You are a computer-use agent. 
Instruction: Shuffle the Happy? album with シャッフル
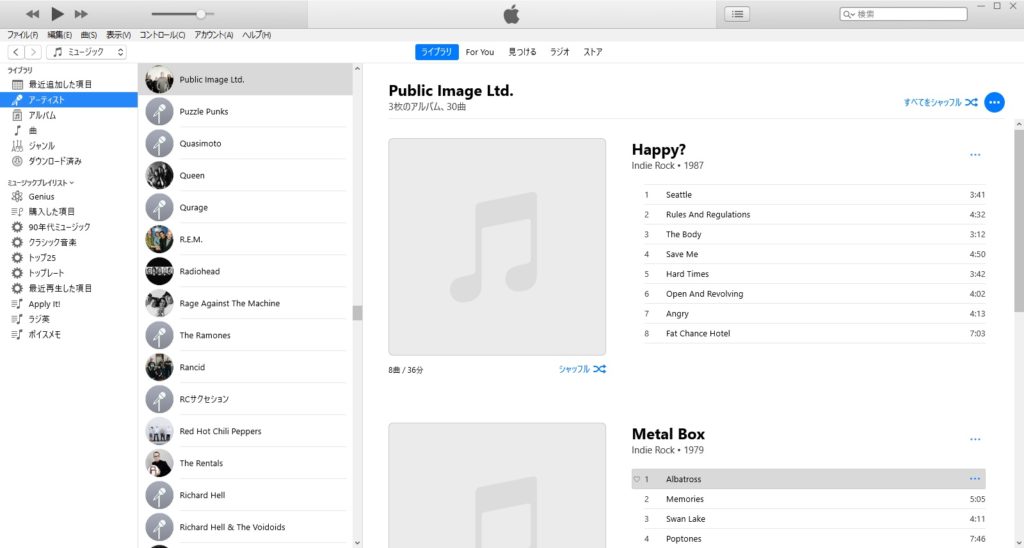(582, 369)
